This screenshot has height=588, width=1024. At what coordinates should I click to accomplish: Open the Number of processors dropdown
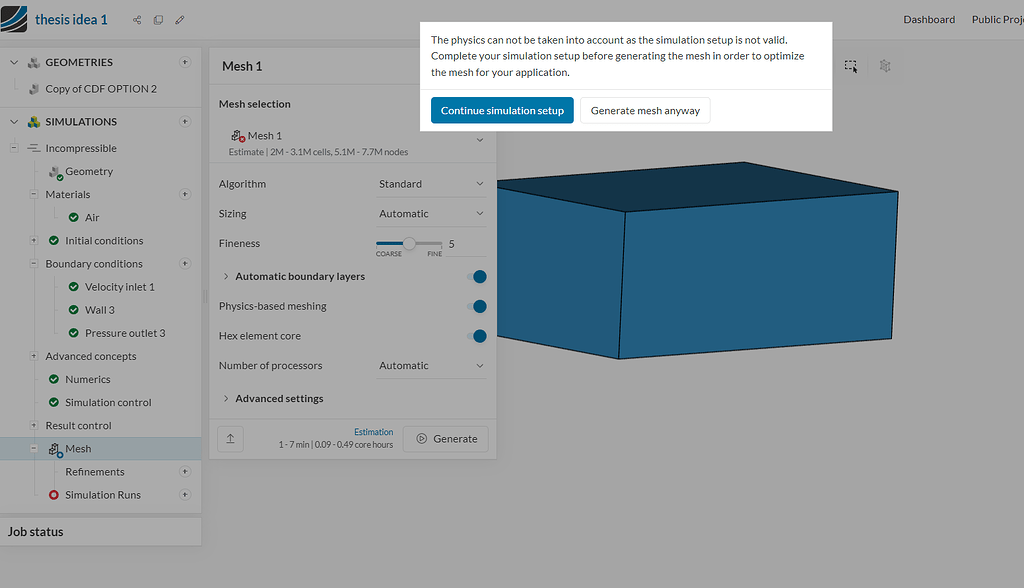[431, 365]
